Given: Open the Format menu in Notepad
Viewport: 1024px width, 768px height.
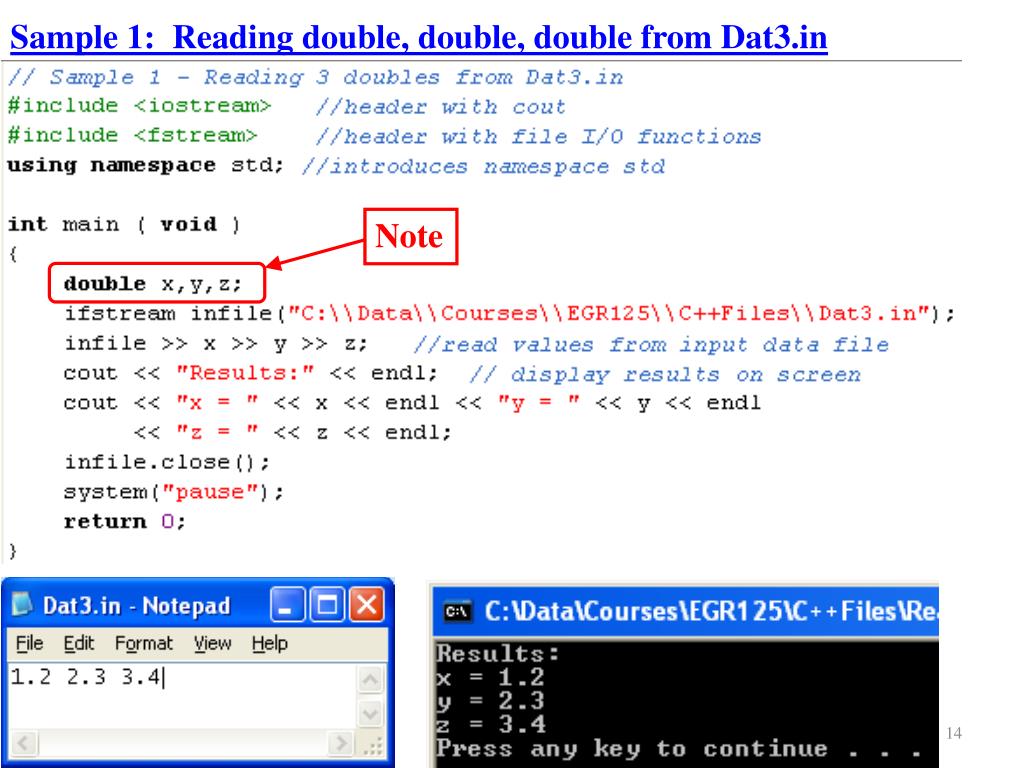Looking at the screenshot, I should (x=144, y=643).
